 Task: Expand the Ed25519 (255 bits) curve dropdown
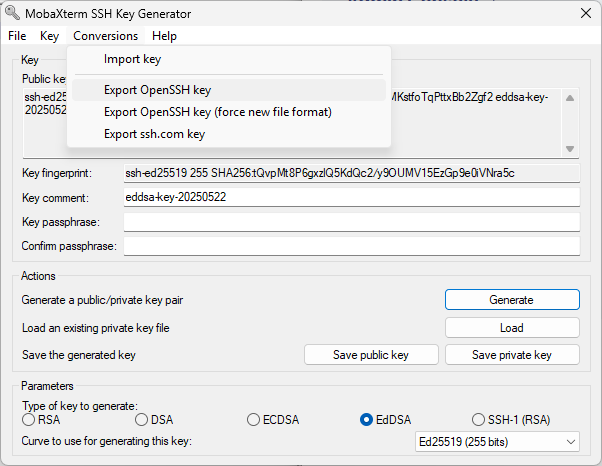pos(497,442)
